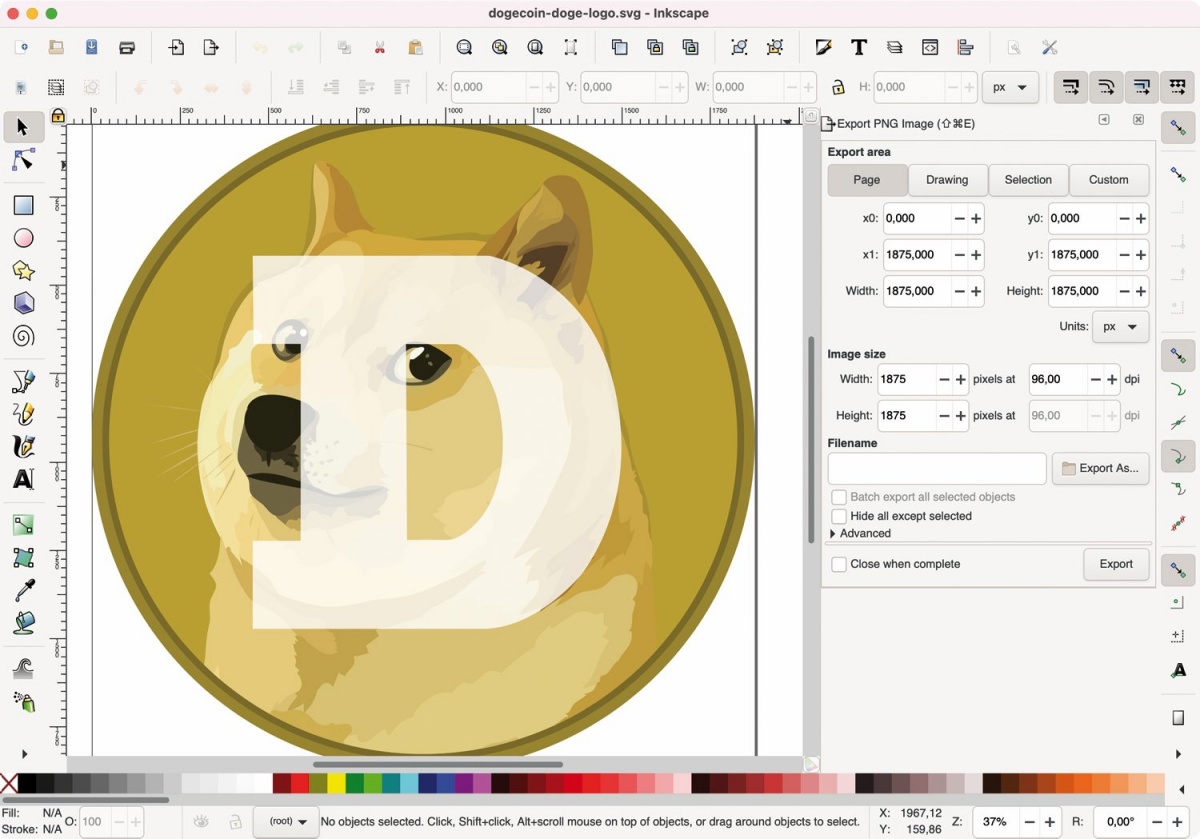Print the document

coord(127,47)
